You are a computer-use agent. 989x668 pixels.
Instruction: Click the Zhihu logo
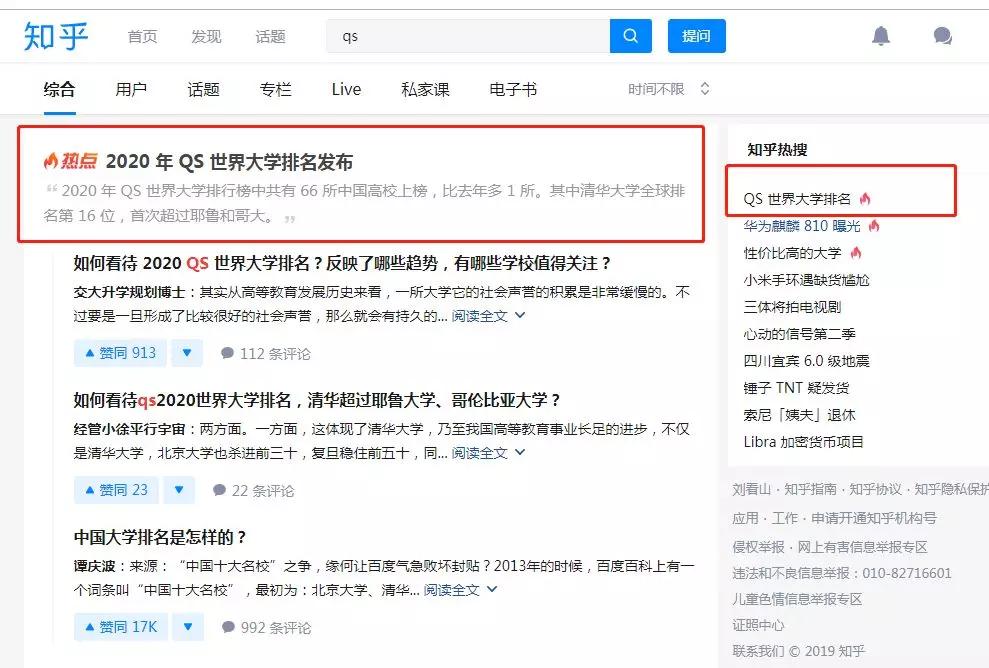[57, 35]
